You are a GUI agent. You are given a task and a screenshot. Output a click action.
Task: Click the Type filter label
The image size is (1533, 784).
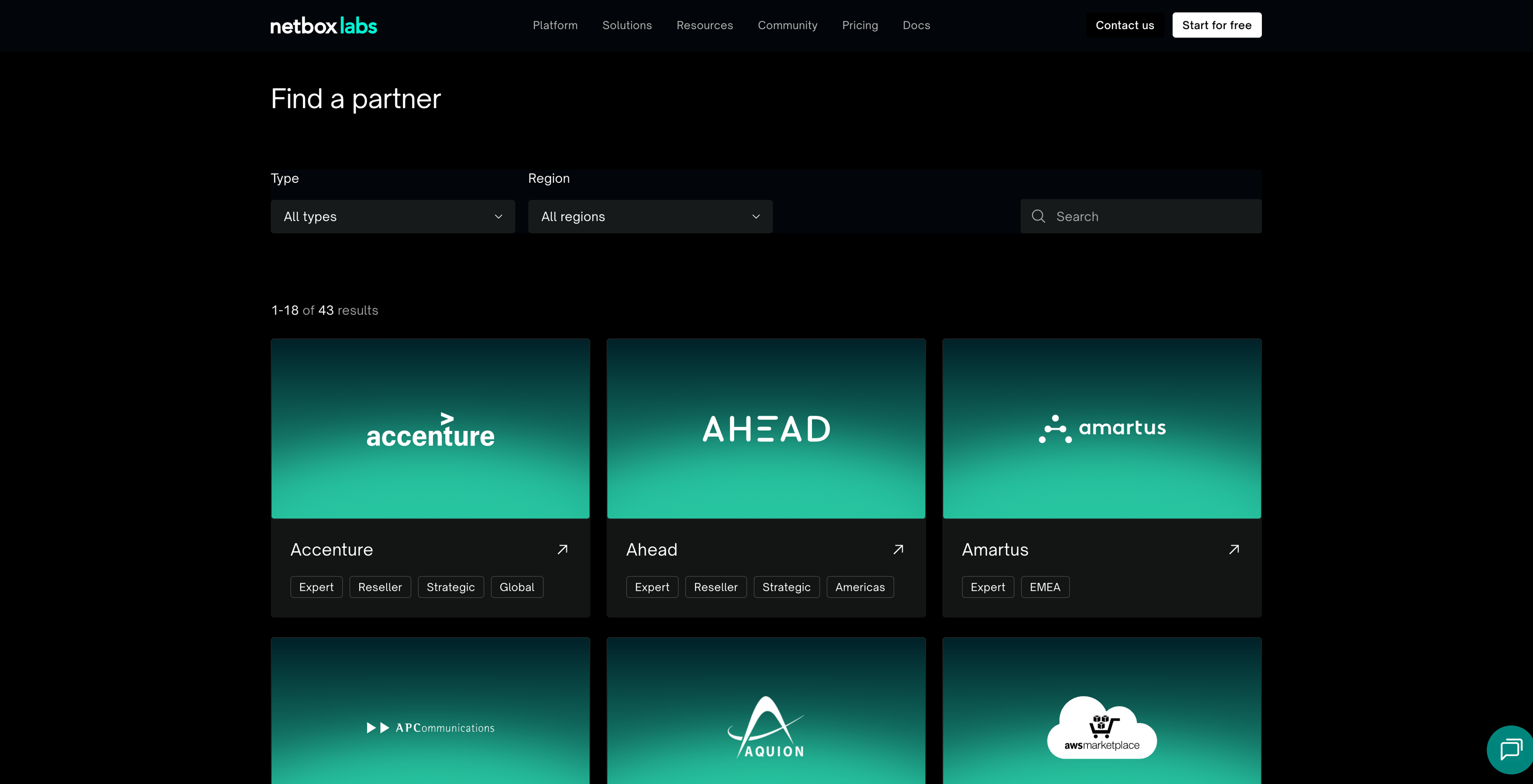[285, 178]
